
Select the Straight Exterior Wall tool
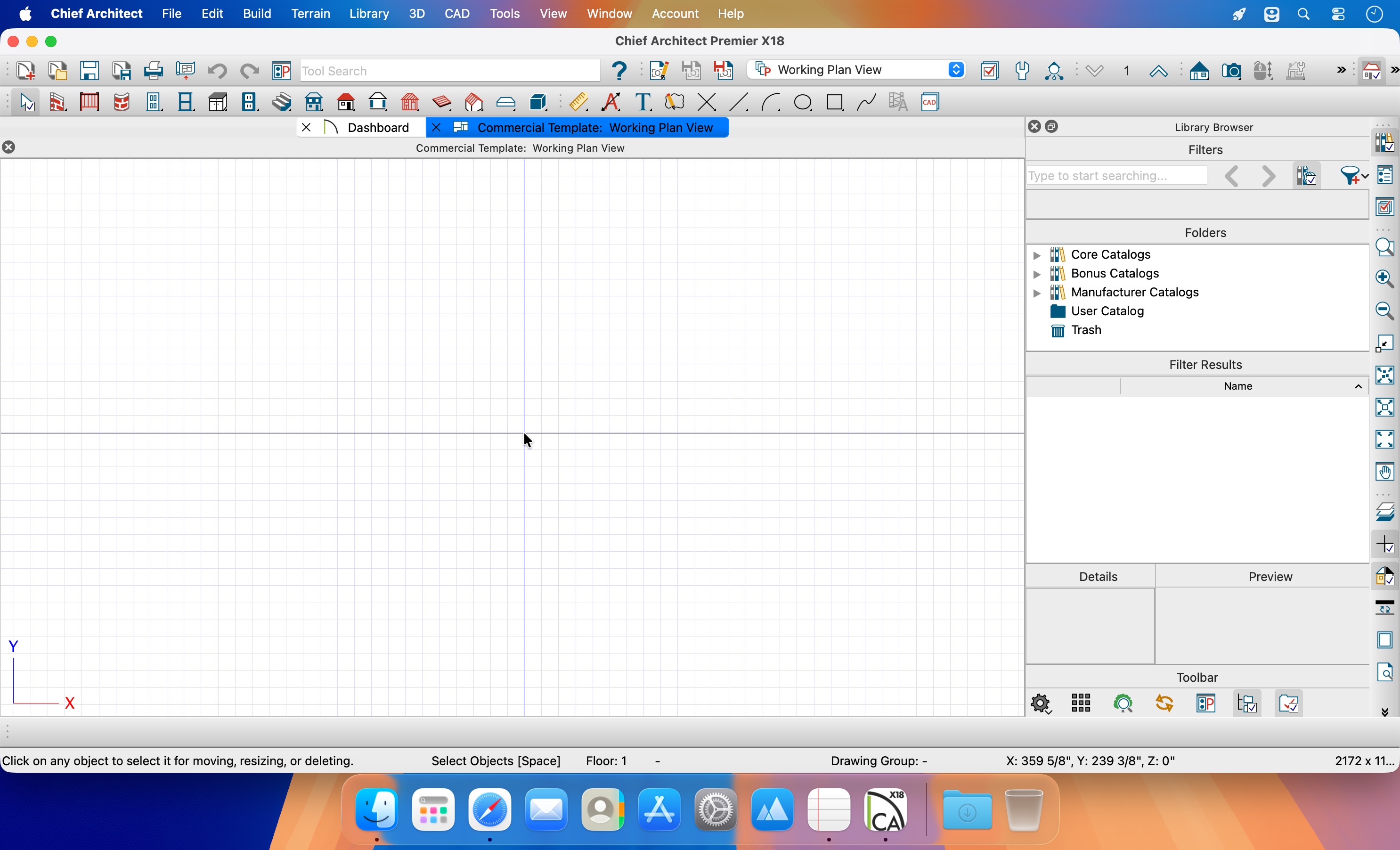pos(57,102)
